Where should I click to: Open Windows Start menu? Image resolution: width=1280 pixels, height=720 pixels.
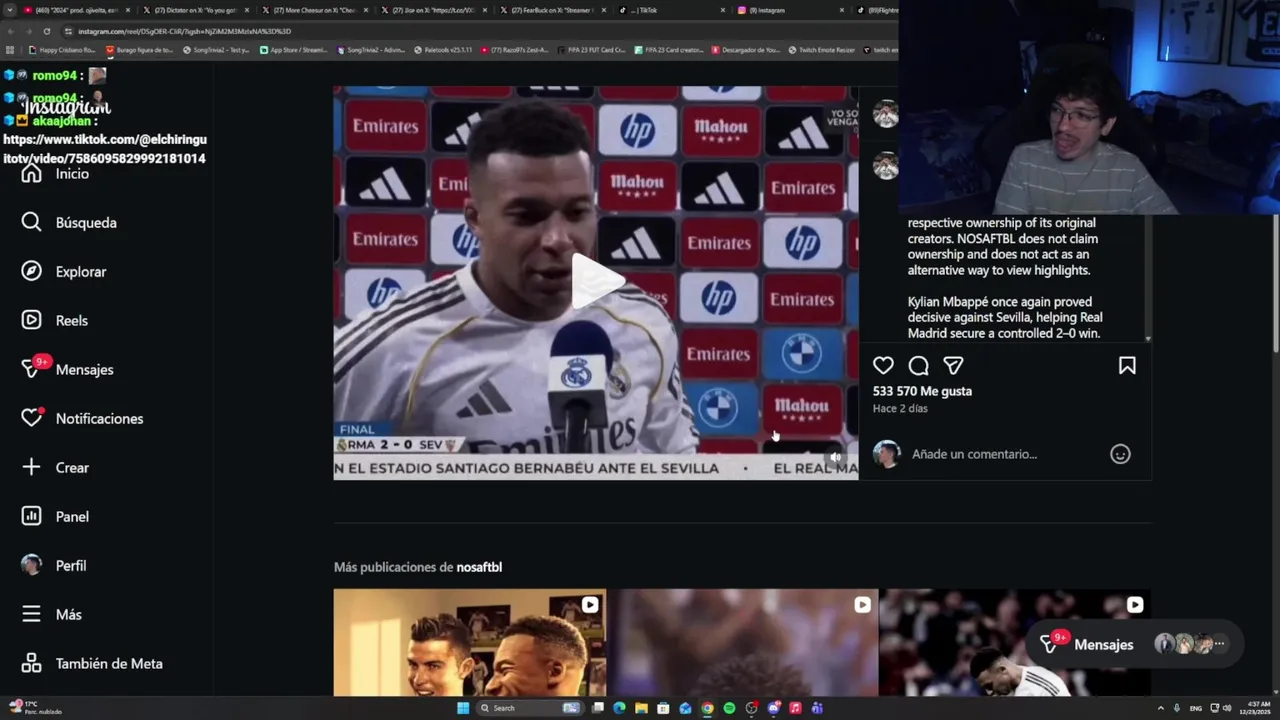463,708
